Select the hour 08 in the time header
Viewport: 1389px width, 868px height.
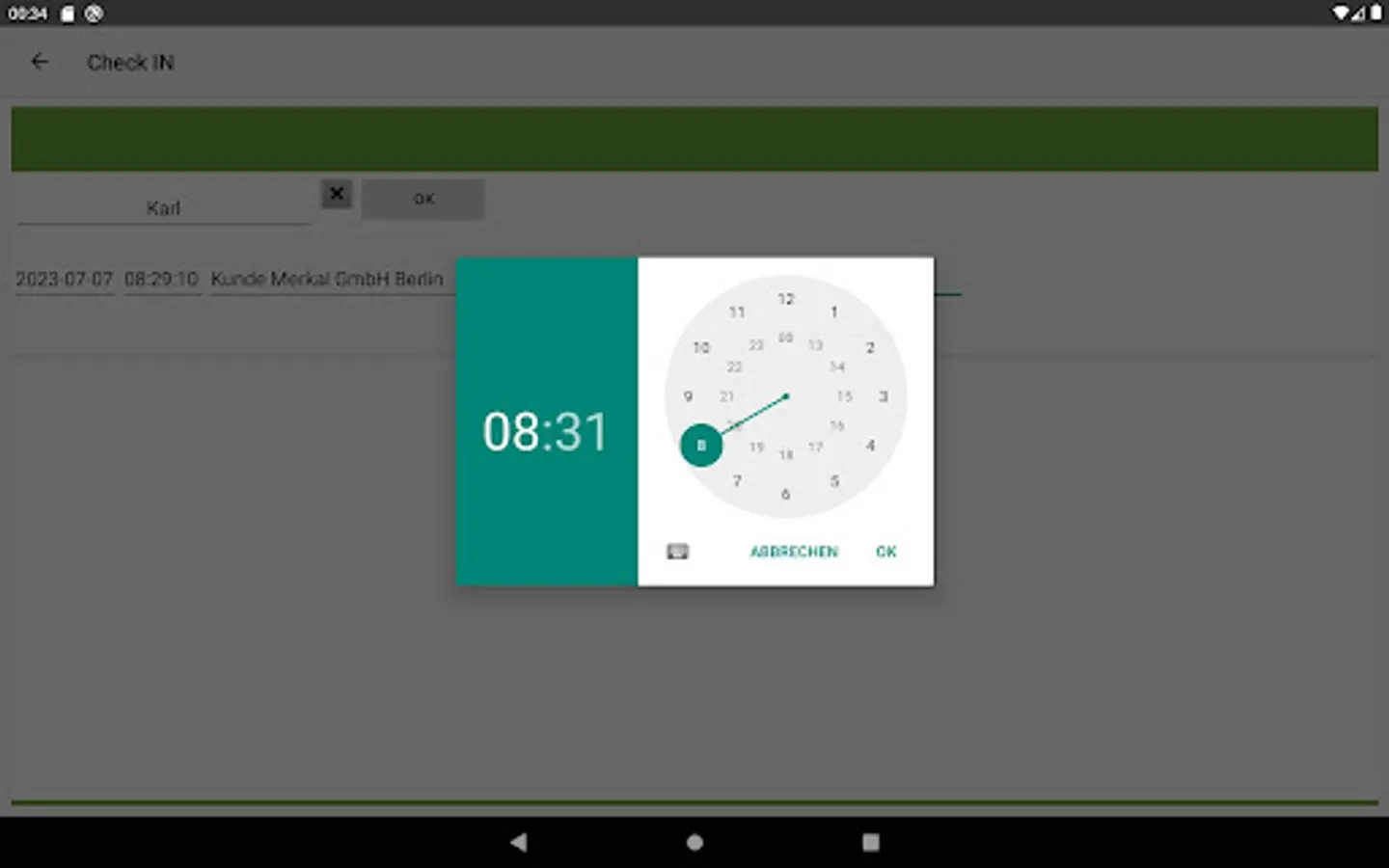pyautogui.click(x=510, y=431)
